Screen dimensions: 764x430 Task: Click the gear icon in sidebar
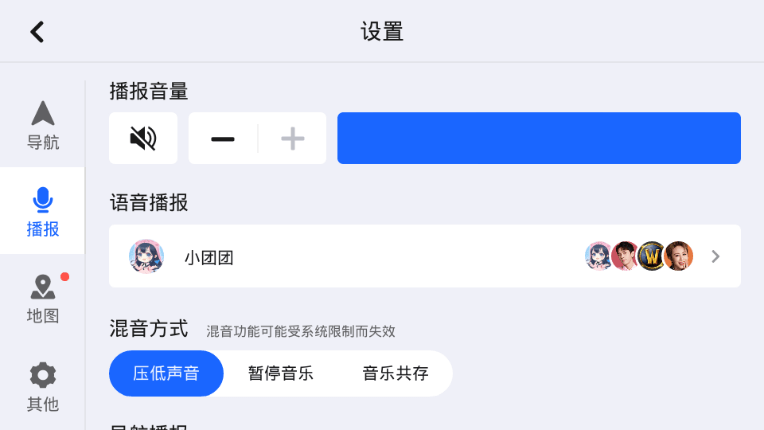click(x=42, y=375)
